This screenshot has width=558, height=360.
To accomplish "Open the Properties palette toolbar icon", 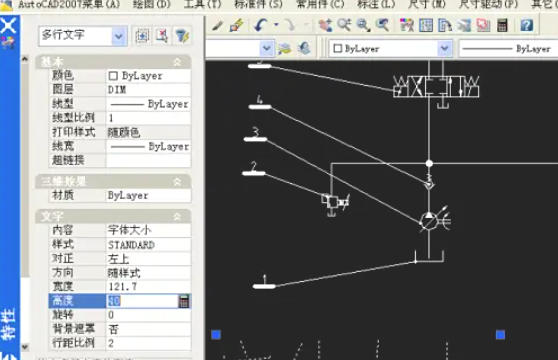I will [407, 25].
